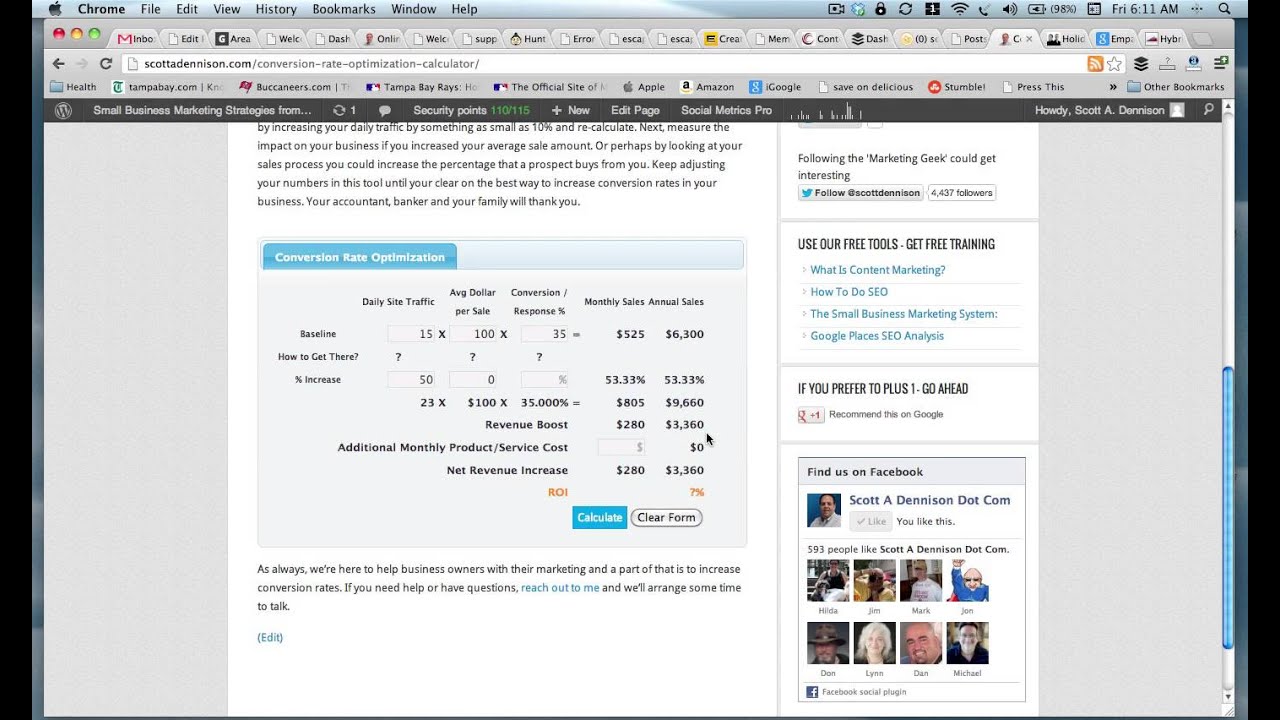Open Social Metrics Pro menu
This screenshot has height=720, width=1280.
click(726, 110)
